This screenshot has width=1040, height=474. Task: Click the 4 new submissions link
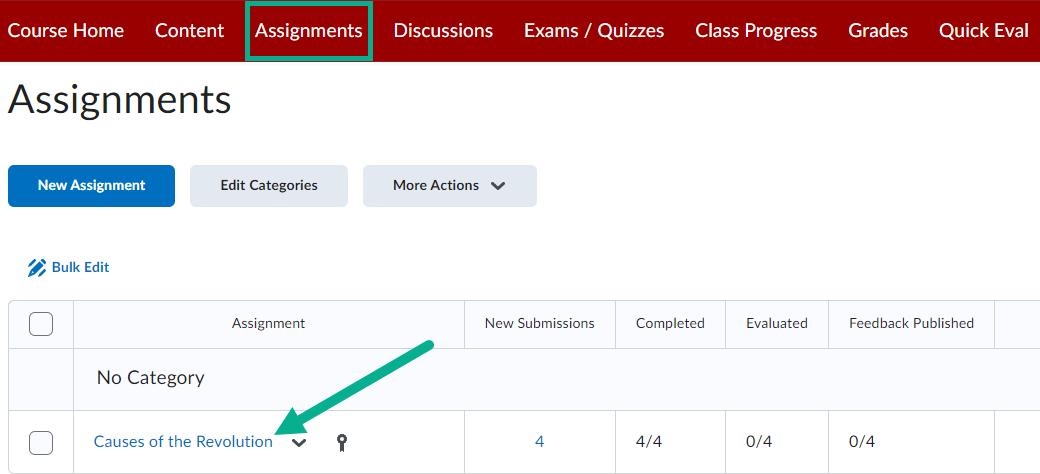click(540, 442)
